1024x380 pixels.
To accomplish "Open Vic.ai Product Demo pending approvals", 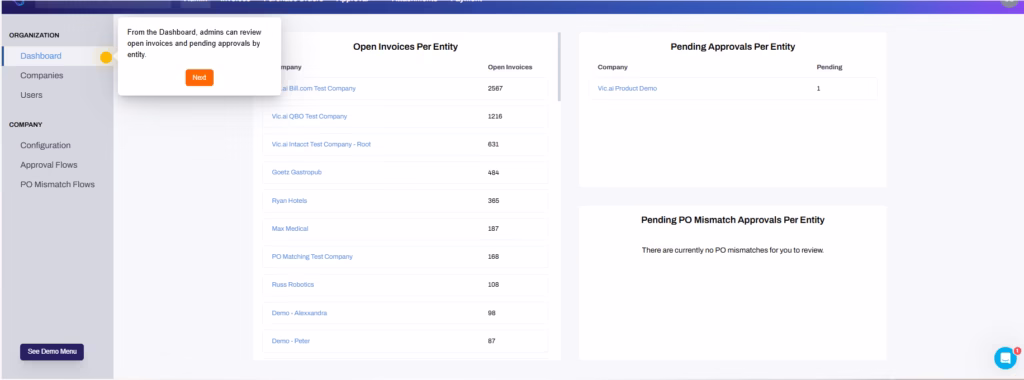I will [628, 88].
